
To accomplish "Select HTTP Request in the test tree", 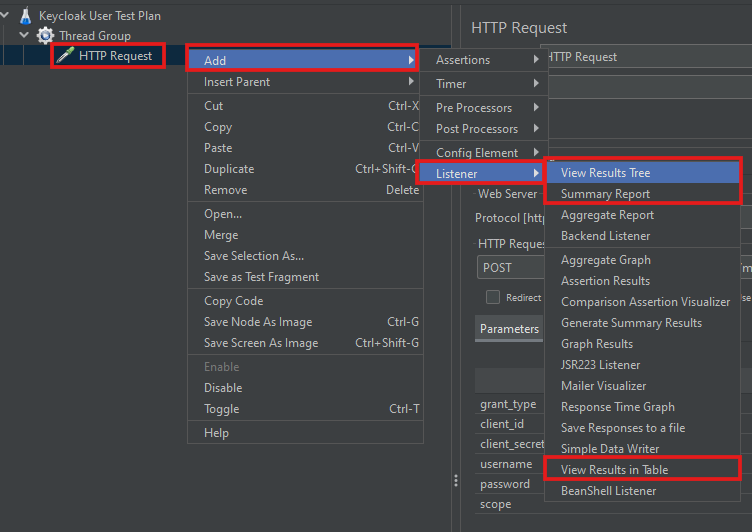I will pos(115,56).
